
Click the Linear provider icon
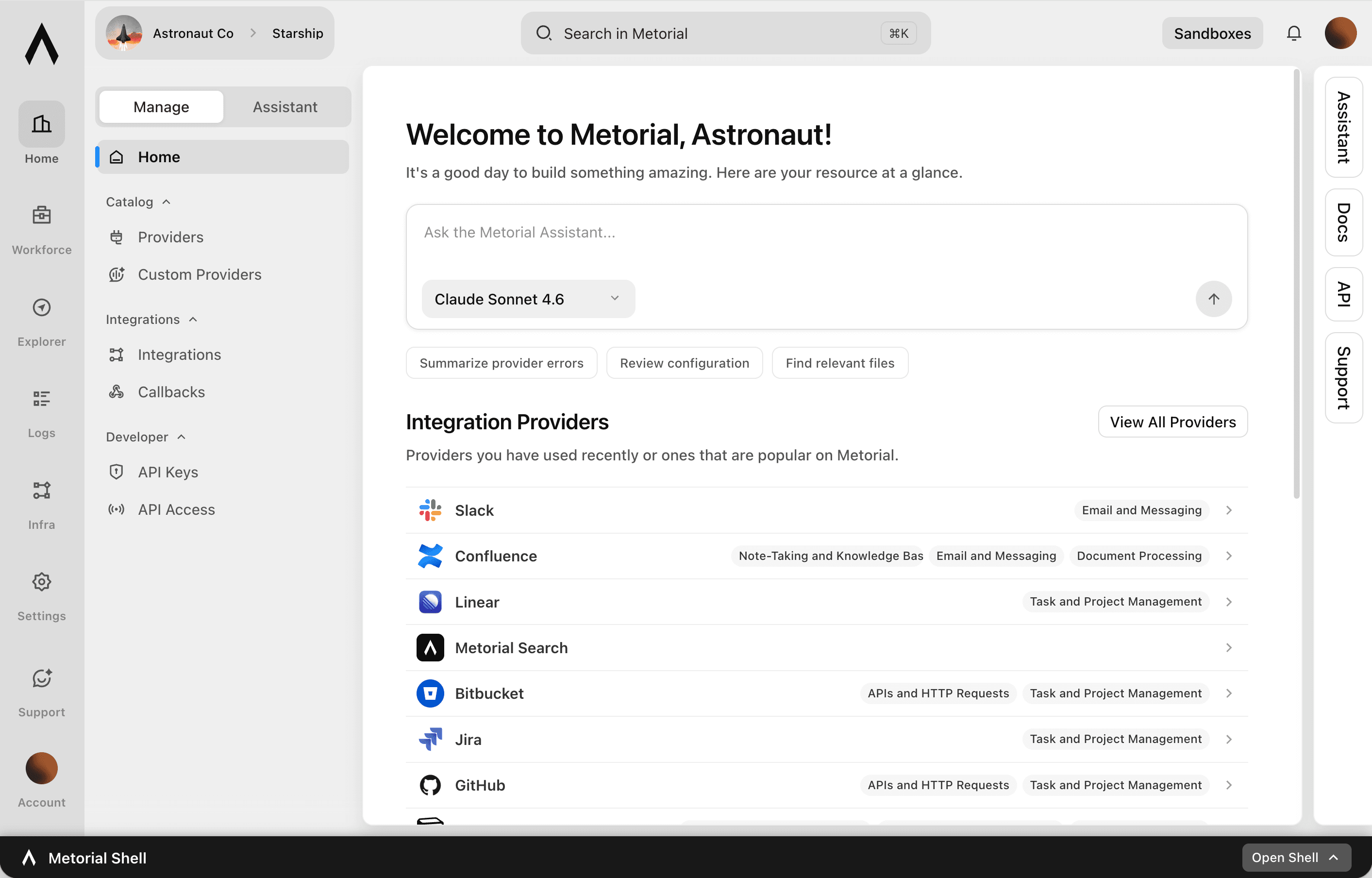(430, 602)
